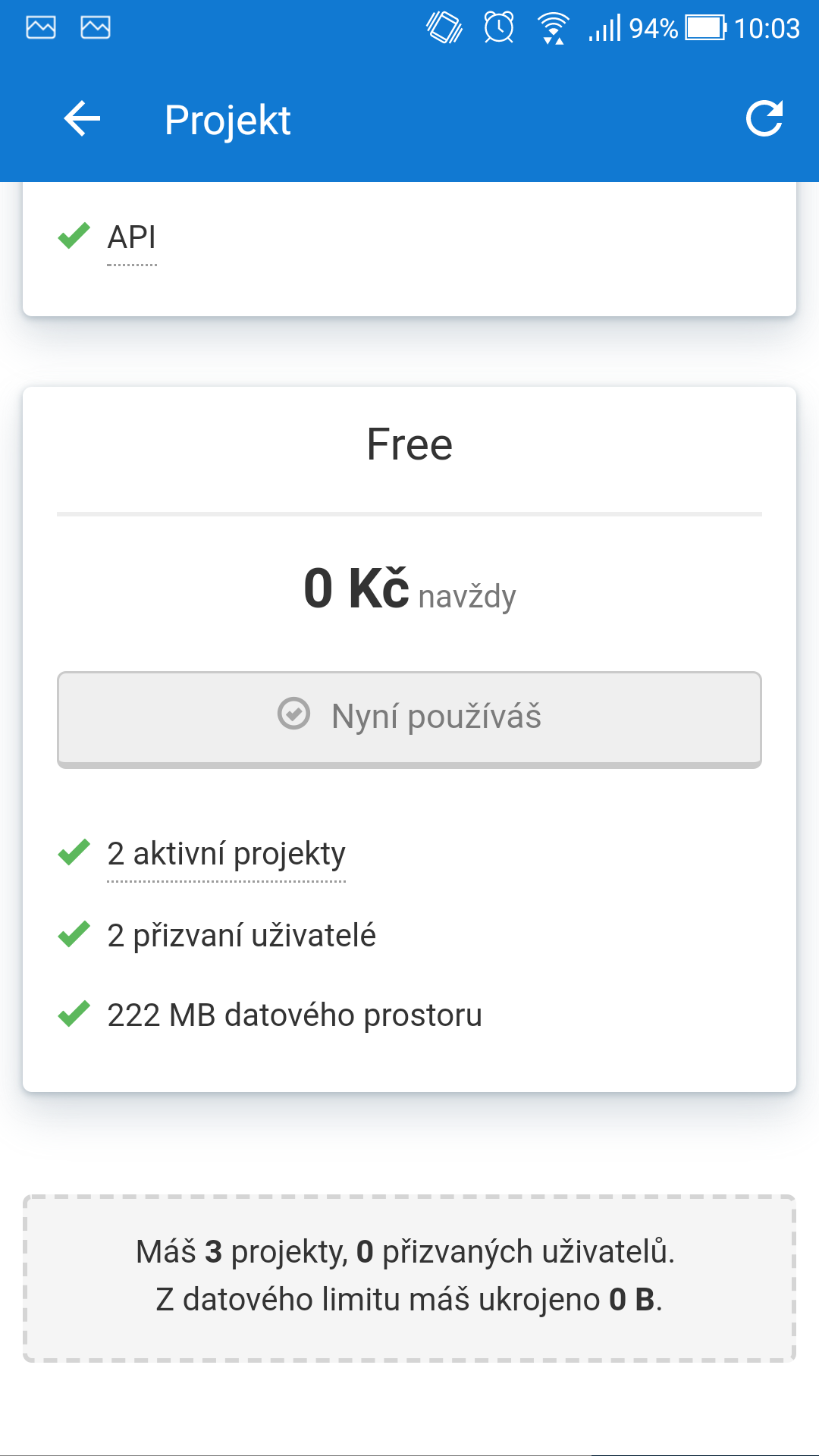
Task: Tap the back arrow icon
Action: click(x=82, y=119)
